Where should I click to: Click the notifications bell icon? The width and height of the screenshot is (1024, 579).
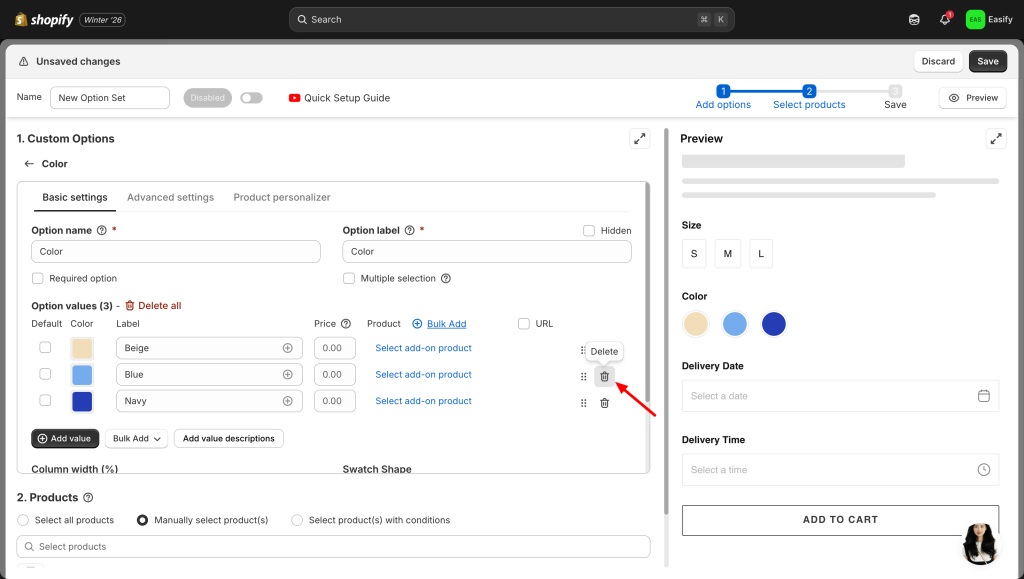tap(944, 19)
